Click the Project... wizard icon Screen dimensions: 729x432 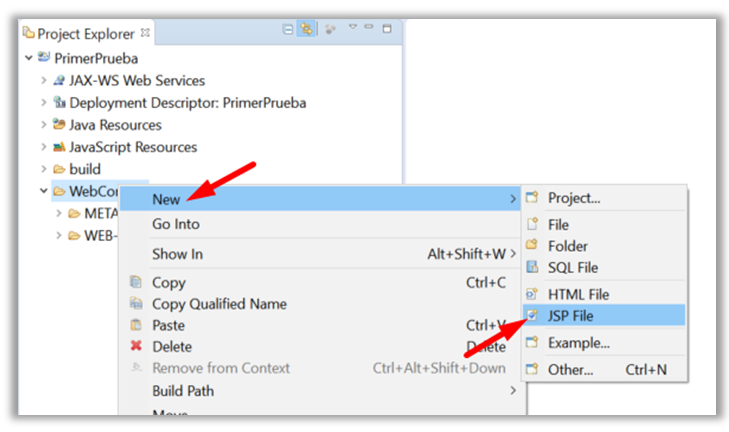coord(532,198)
